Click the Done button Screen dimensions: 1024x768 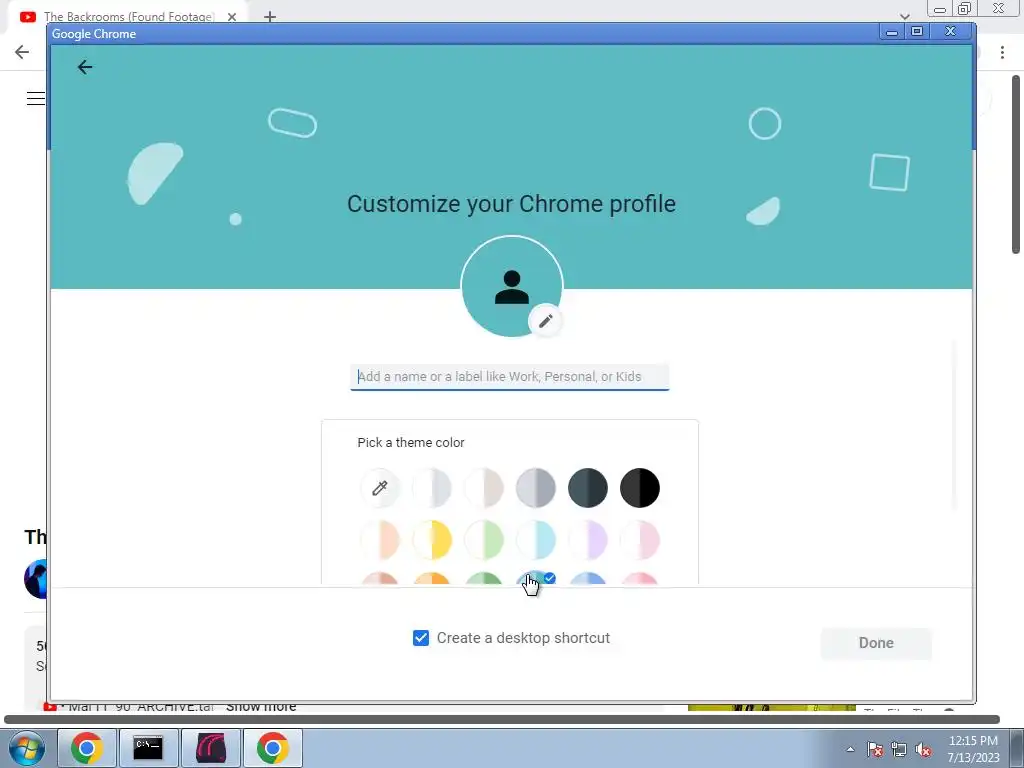point(876,643)
